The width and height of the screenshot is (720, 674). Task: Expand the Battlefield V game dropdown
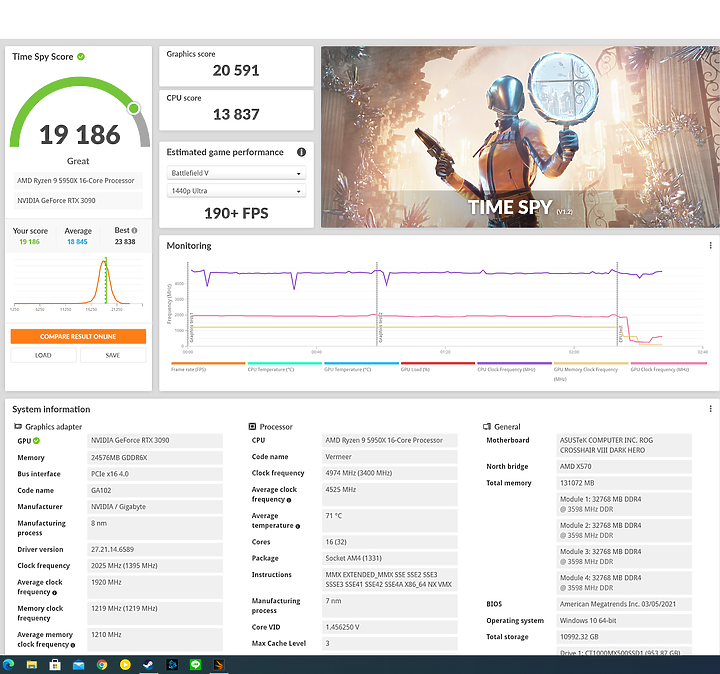236,173
